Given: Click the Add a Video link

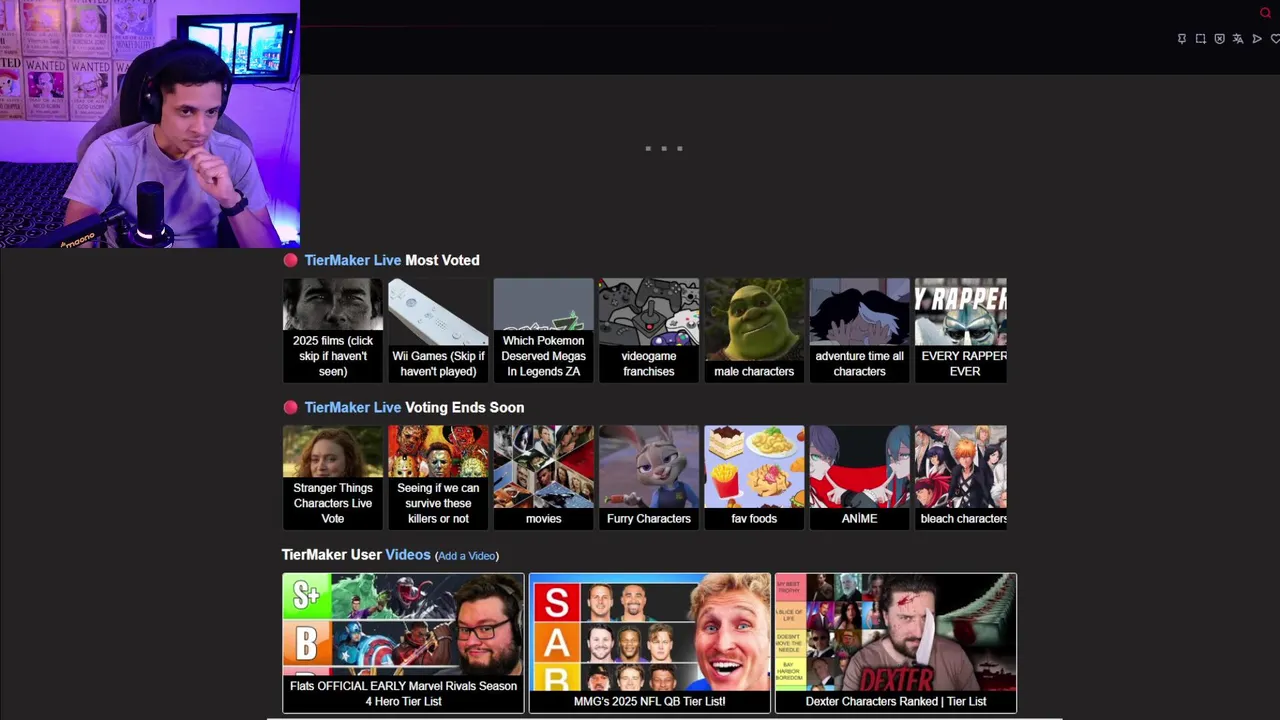Looking at the screenshot, I should click(467, 556).
